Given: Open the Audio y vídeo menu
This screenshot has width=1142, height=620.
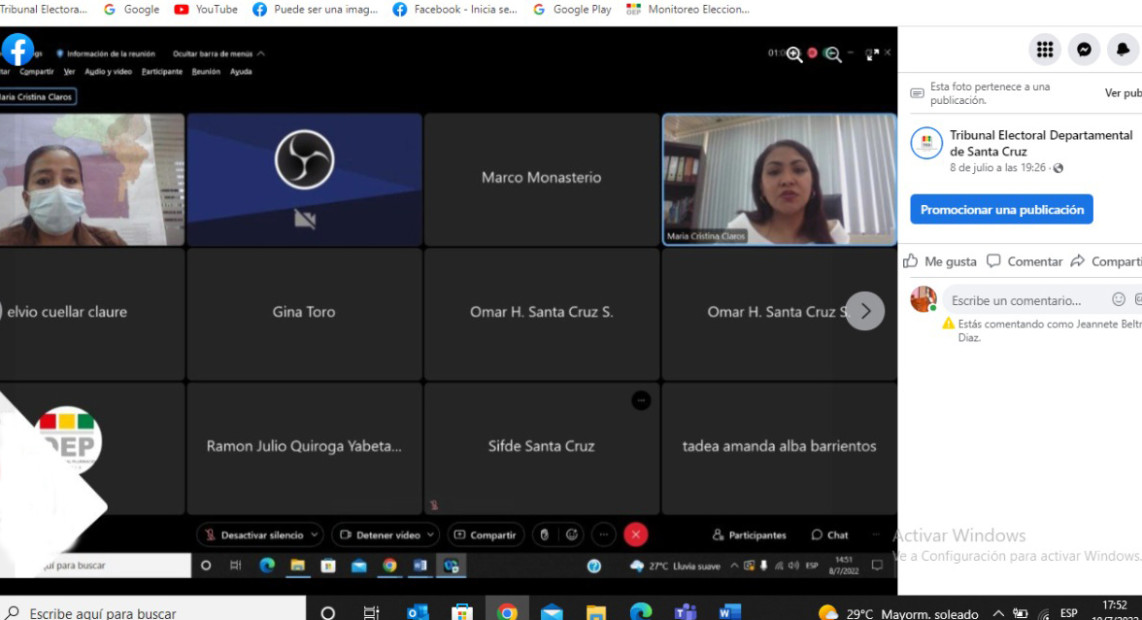Looking at the screenshot, I should pos(108,72).
